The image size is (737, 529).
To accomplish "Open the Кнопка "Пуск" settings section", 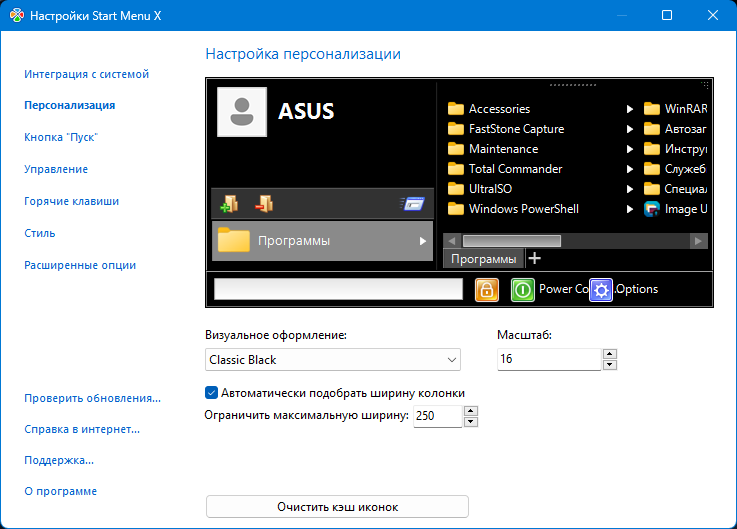I will tap(61, 137).
